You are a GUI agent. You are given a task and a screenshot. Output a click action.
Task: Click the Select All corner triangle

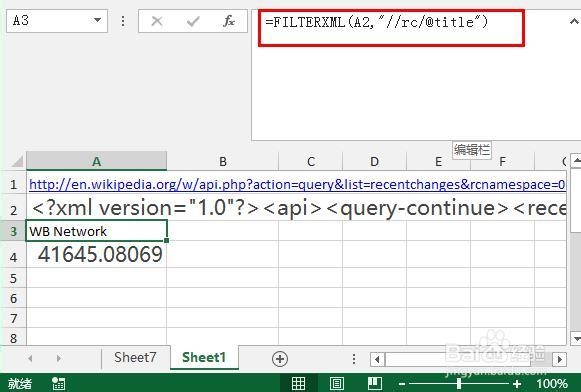pyautogui.click(x=17, y=162)
